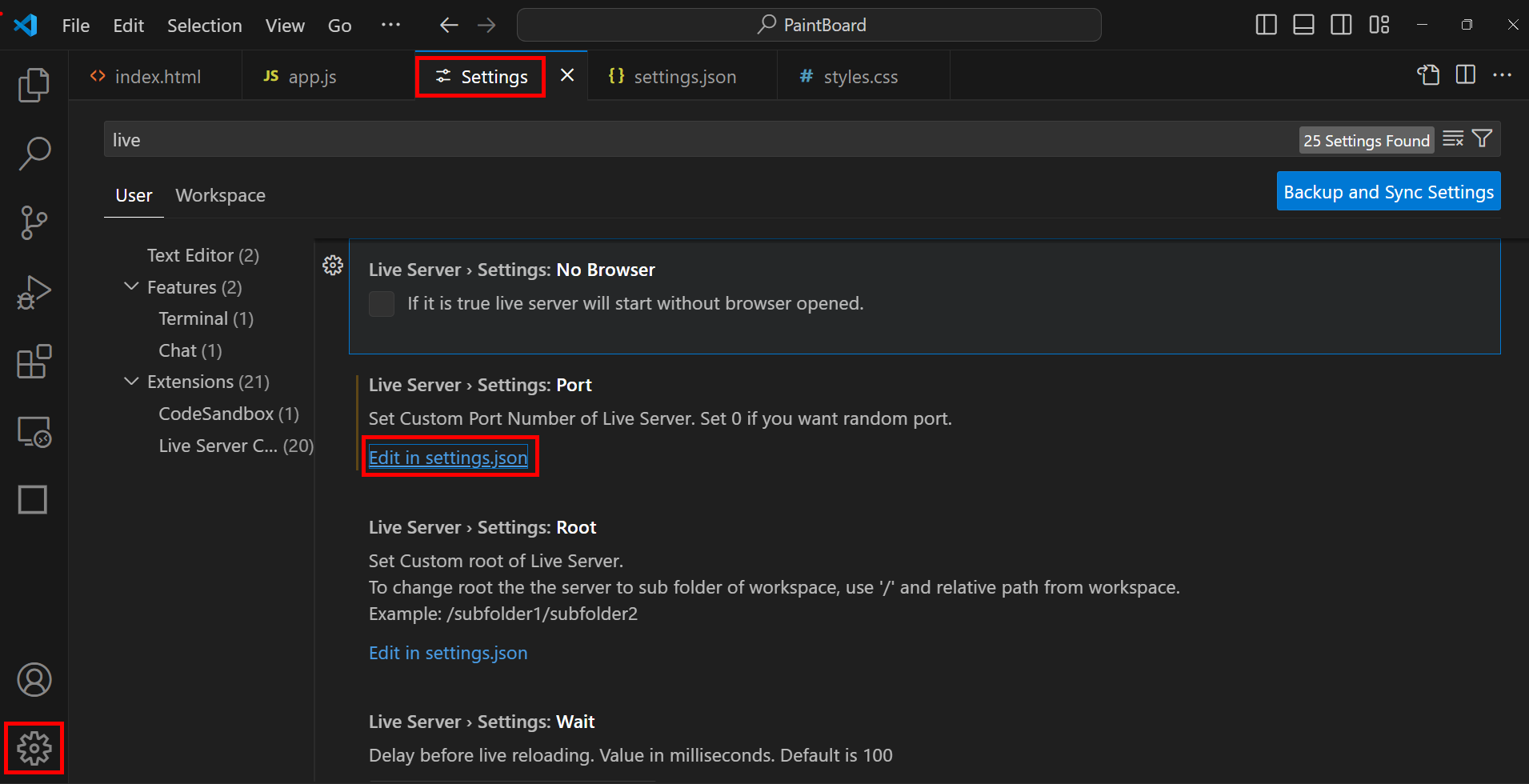Open the Explorer view in activity bar
Screen dimensions: 1529x784
[34, 85]
